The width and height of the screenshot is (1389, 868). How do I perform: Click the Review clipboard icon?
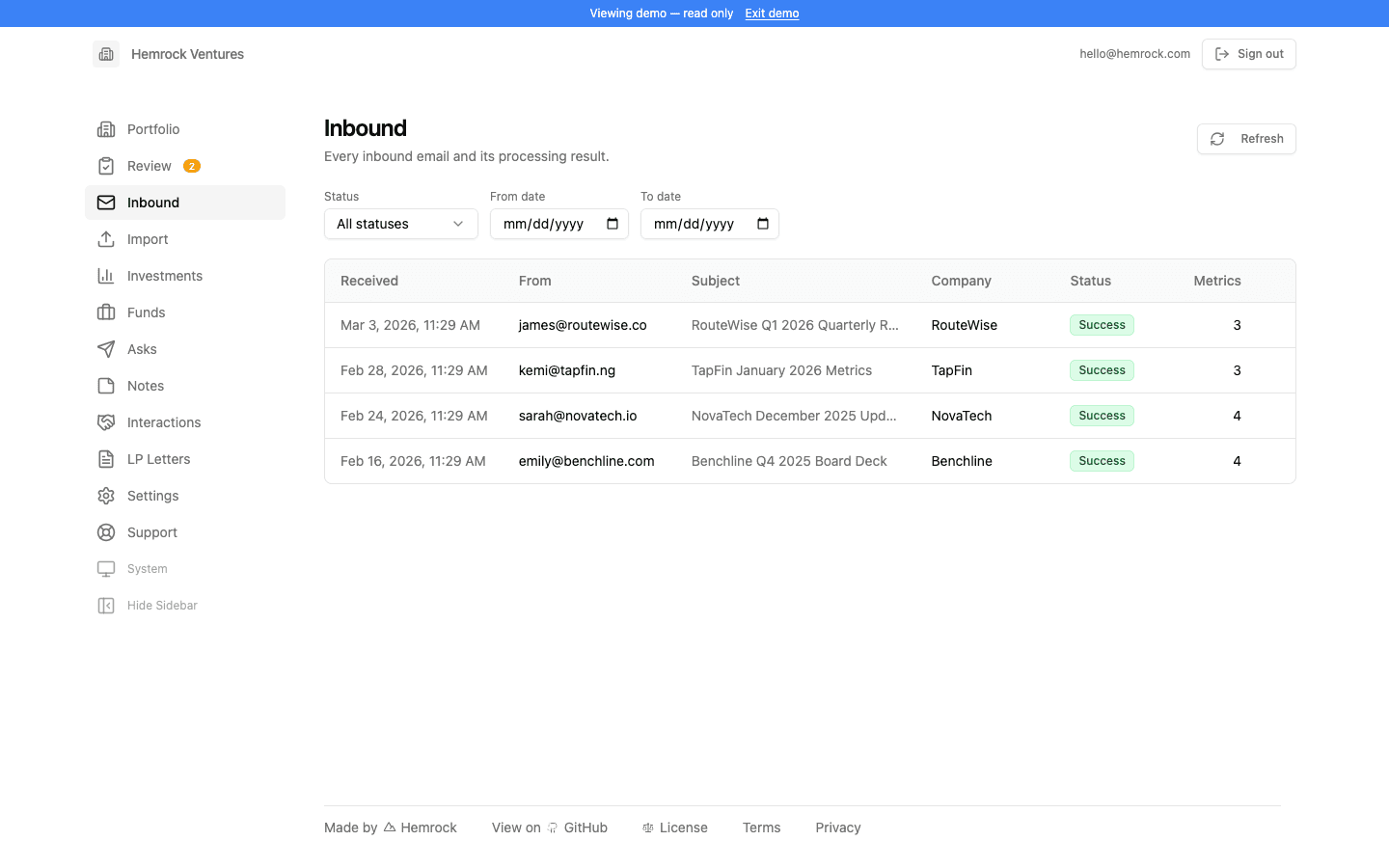point(106,166)
